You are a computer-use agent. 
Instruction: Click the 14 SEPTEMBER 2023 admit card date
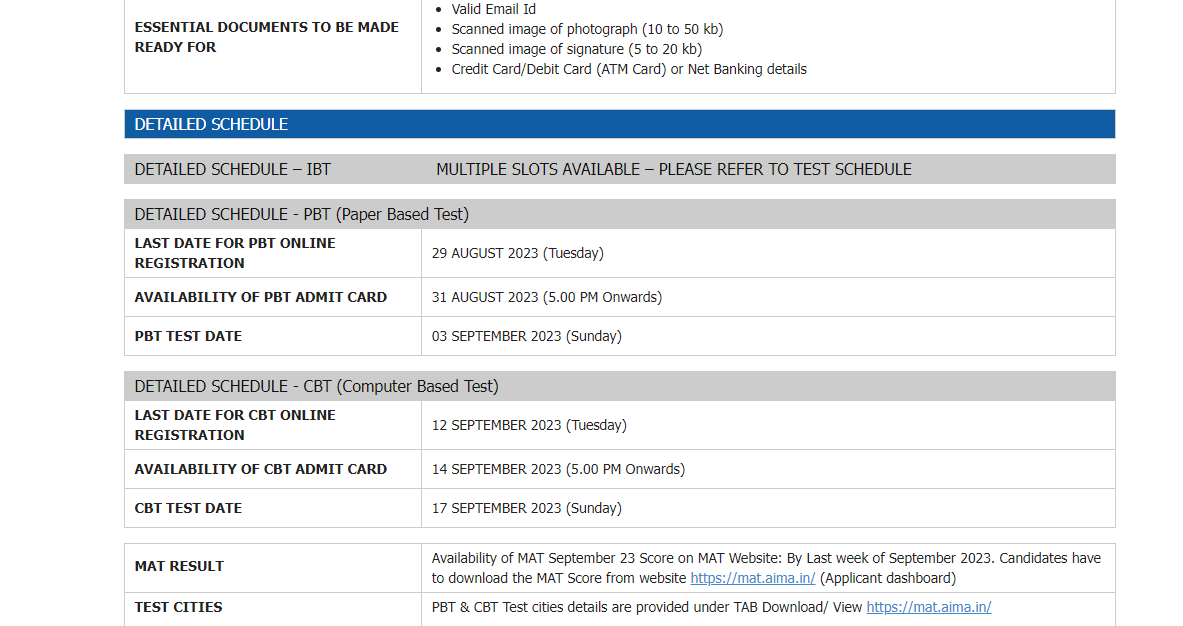tap(558, 469)
